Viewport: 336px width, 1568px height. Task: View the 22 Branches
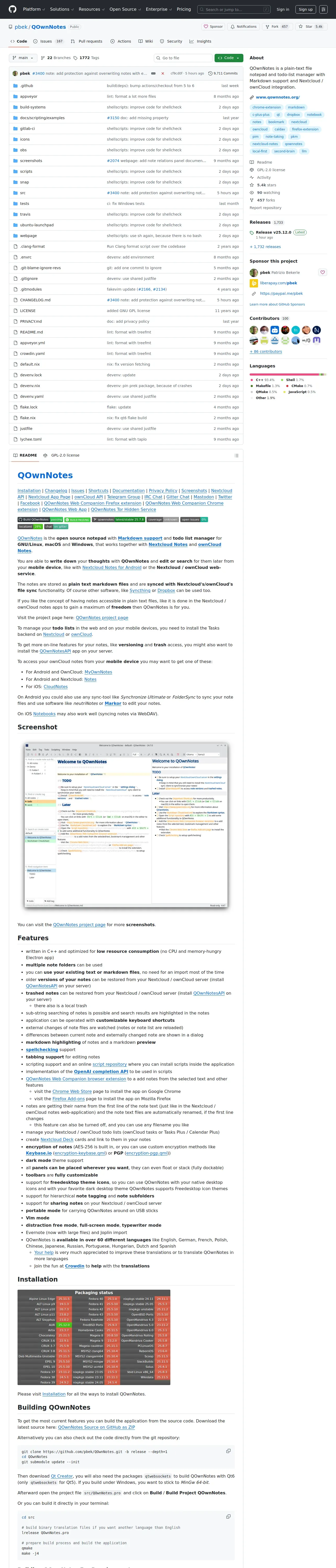56,58
